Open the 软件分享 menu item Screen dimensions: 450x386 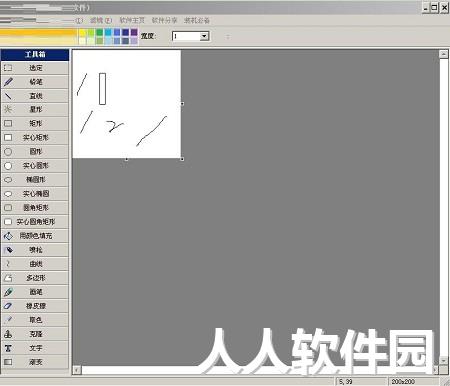point(164,20)
